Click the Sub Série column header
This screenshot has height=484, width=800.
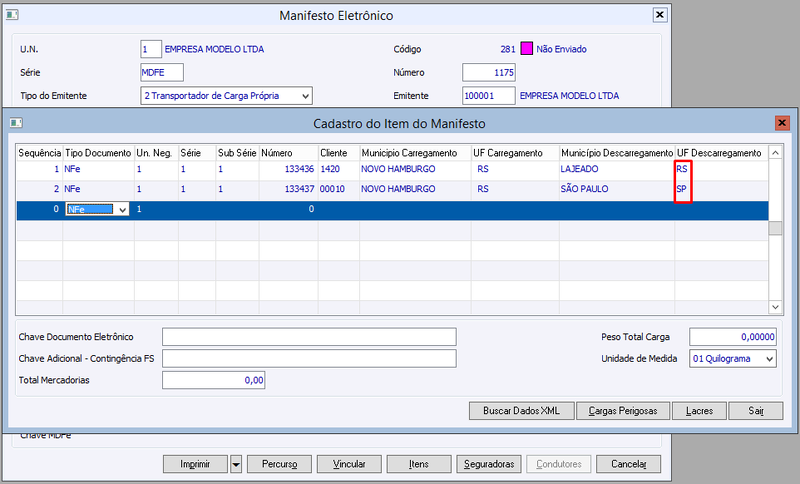point(237,153)
